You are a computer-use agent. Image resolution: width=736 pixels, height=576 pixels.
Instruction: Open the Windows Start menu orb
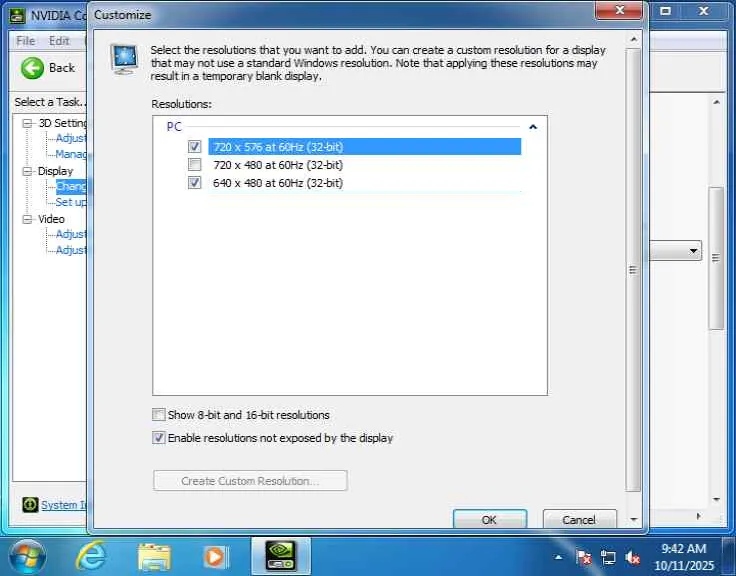pos(28,557)
